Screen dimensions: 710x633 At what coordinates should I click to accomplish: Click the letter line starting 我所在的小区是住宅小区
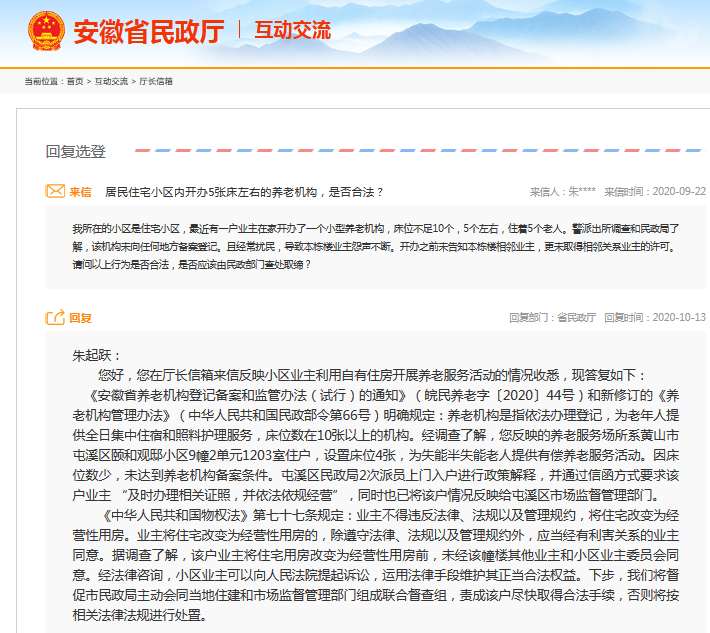click(376, 229)
